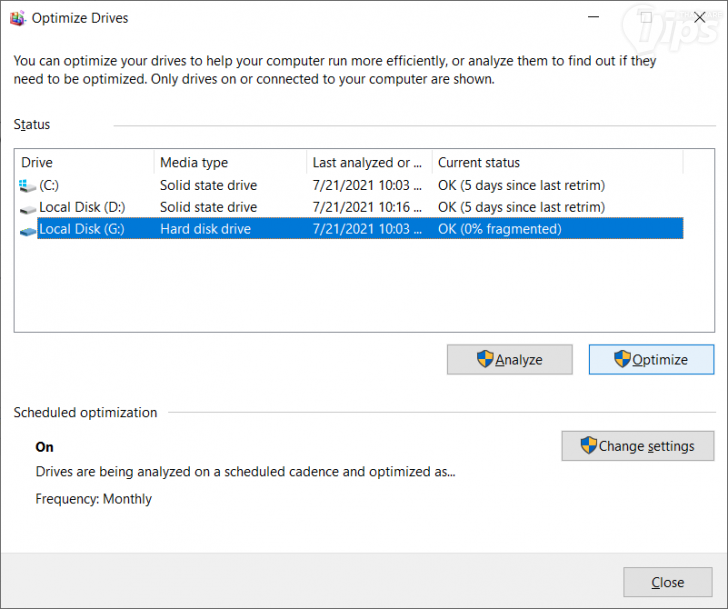The height and width of the screenshot is (609, 728).
Task: Click the 7/21/2021 10:16 date cell
Action: (367, 207)
